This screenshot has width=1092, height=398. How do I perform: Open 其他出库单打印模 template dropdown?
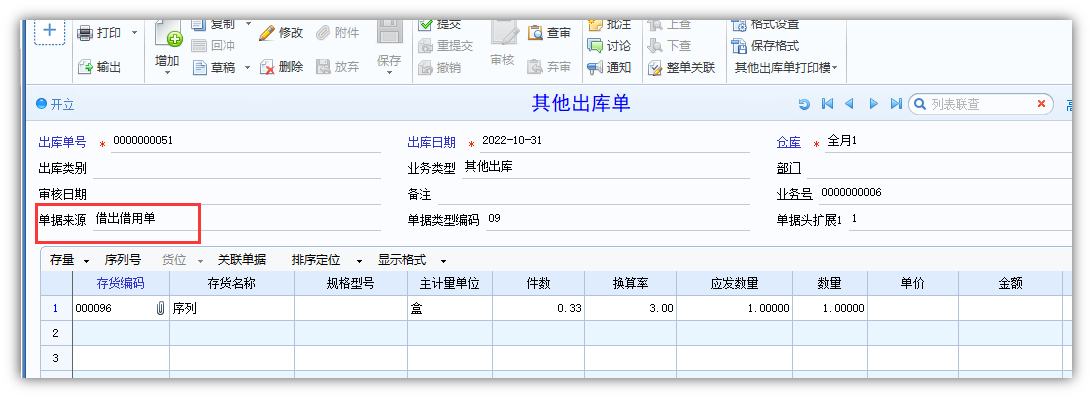[x=786, y=68]
